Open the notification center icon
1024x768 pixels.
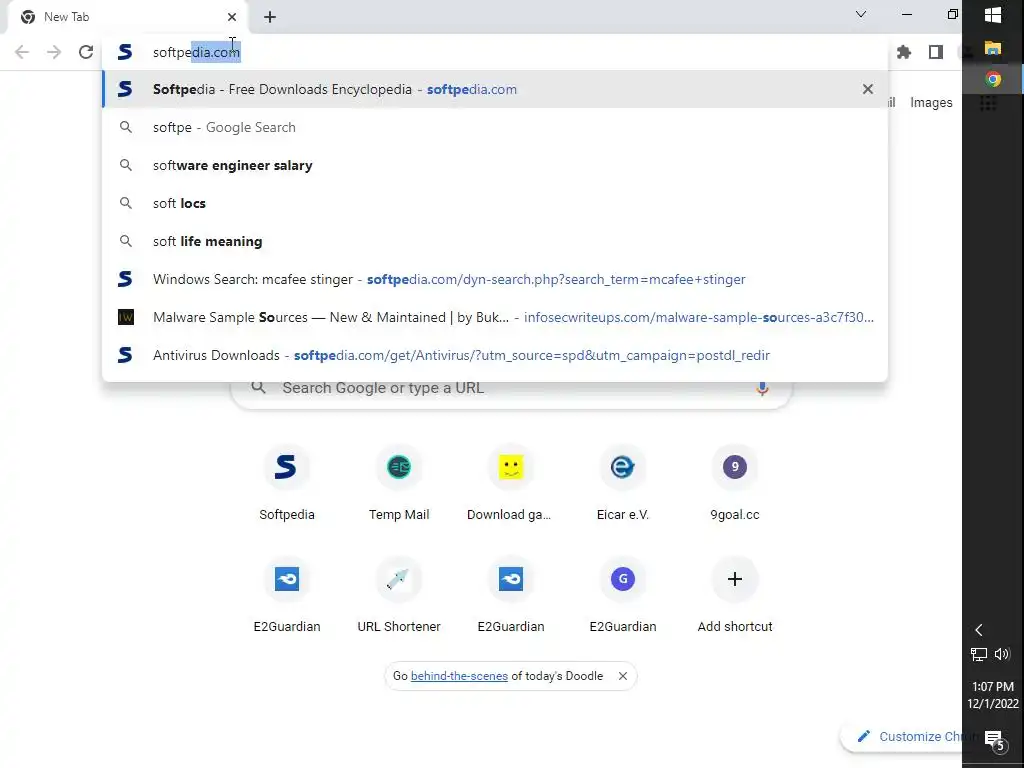(995, 740)
